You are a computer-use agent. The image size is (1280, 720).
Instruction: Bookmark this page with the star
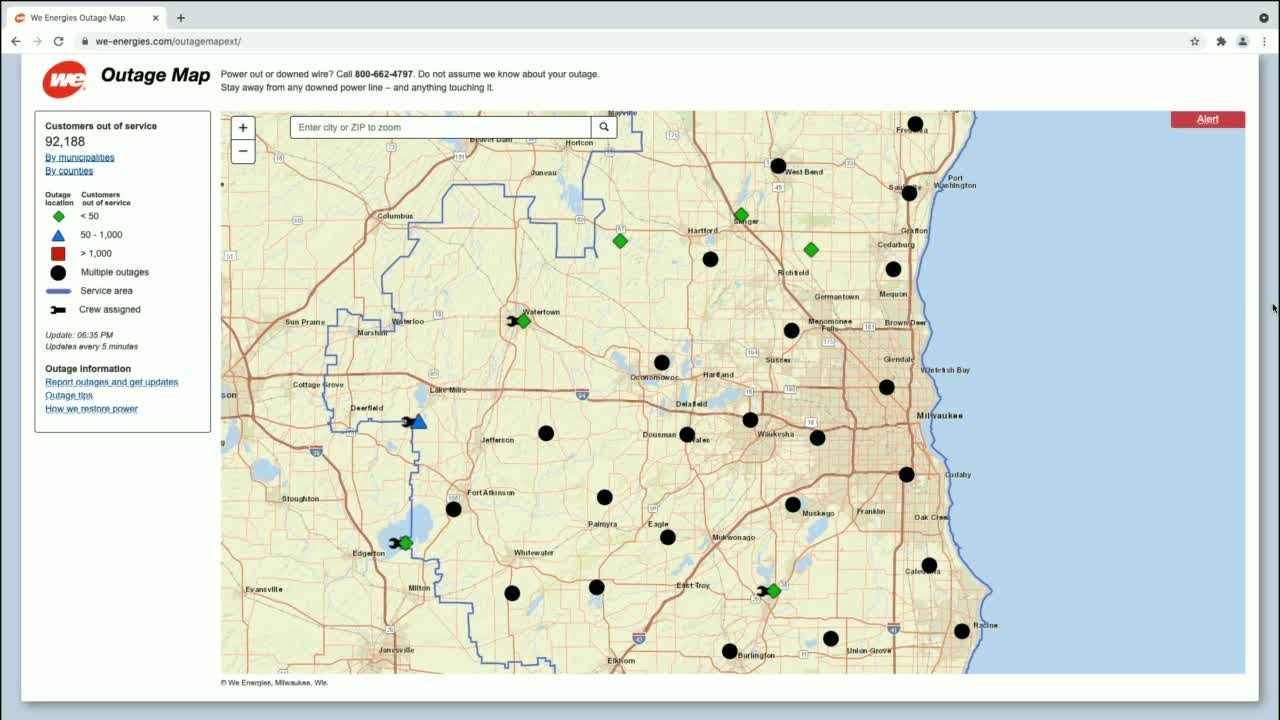point(1195,41)
